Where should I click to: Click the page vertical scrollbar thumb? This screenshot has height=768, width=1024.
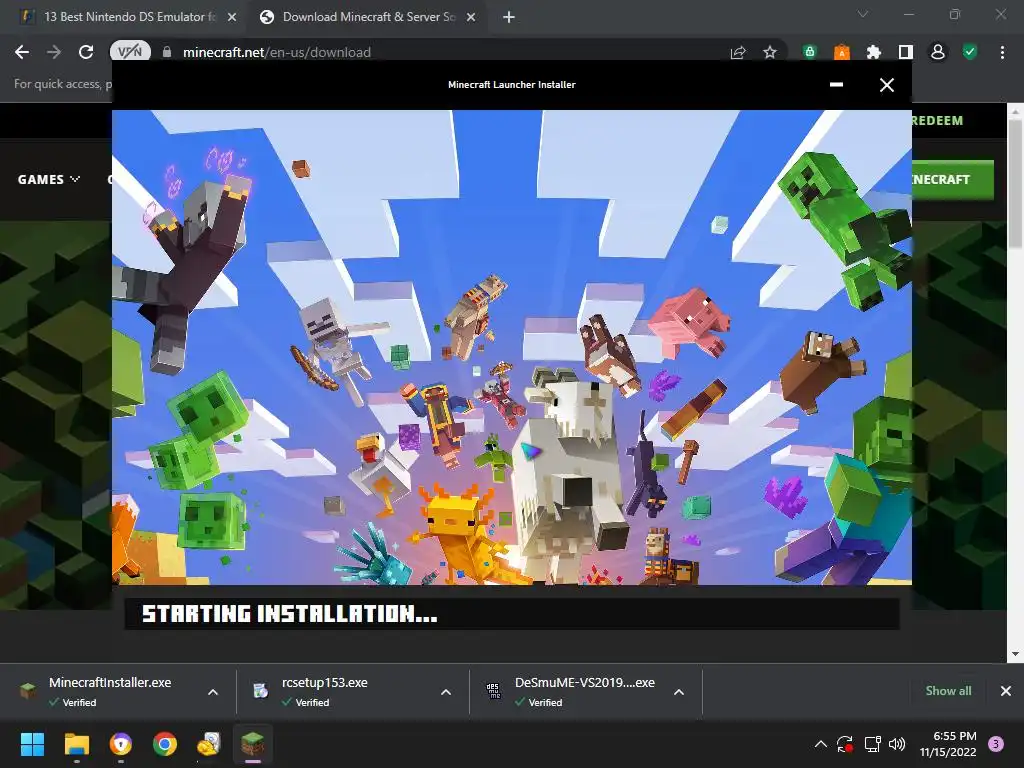[1015, 184]
